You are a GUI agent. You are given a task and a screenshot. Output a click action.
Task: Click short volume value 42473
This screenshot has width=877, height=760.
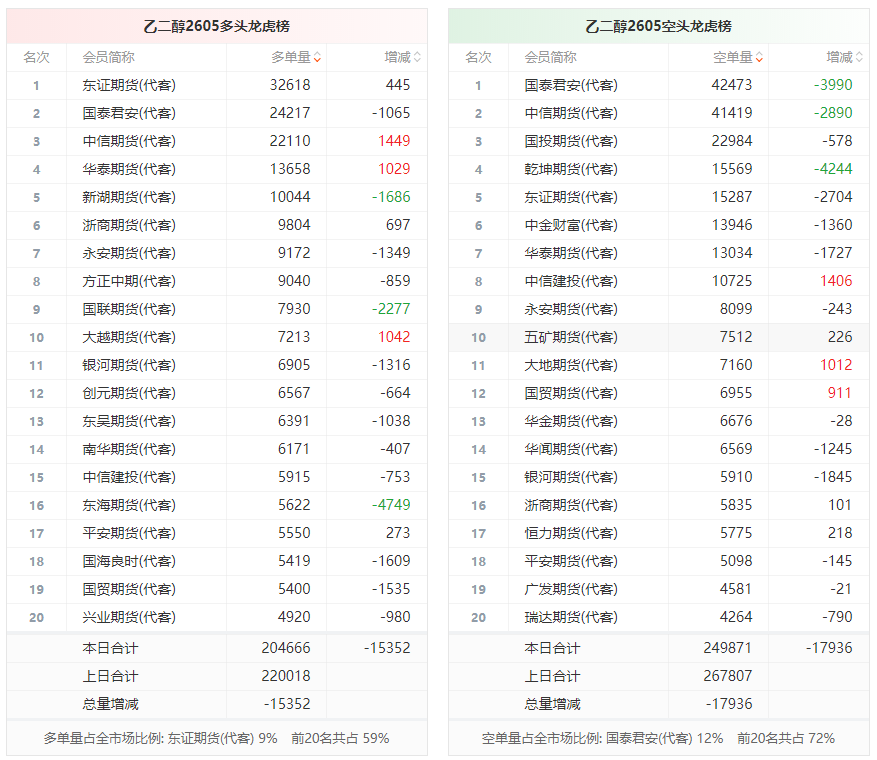pos(732,85)
